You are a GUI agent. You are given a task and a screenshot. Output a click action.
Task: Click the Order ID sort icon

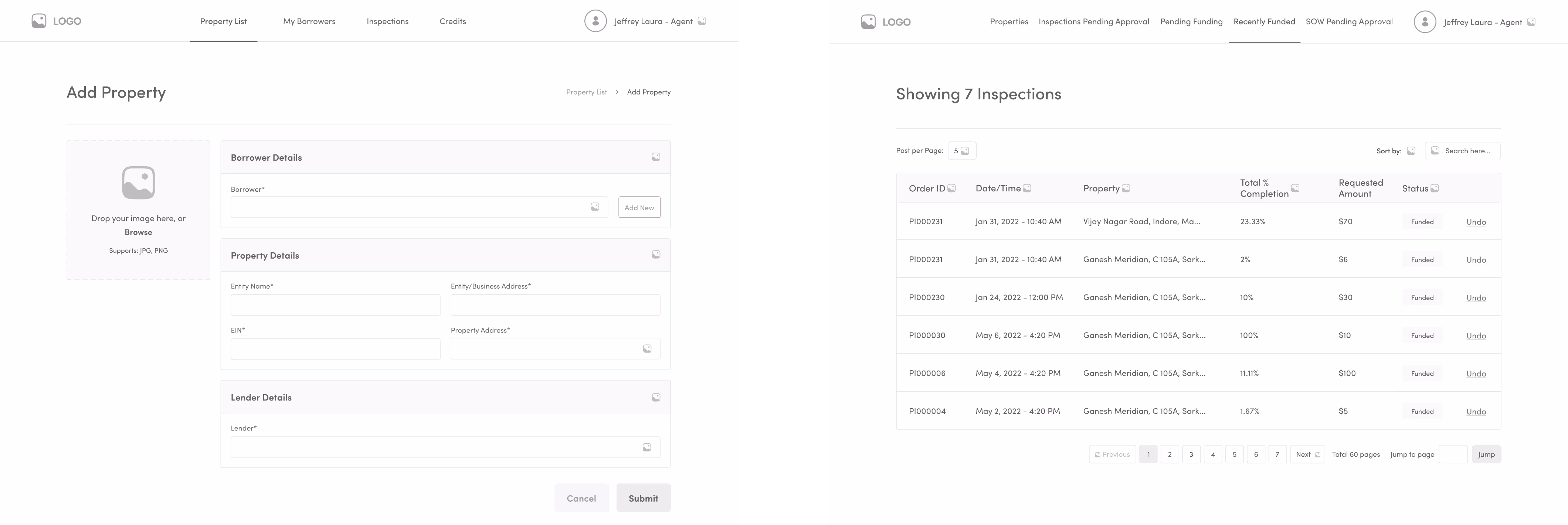click(951, 188)
